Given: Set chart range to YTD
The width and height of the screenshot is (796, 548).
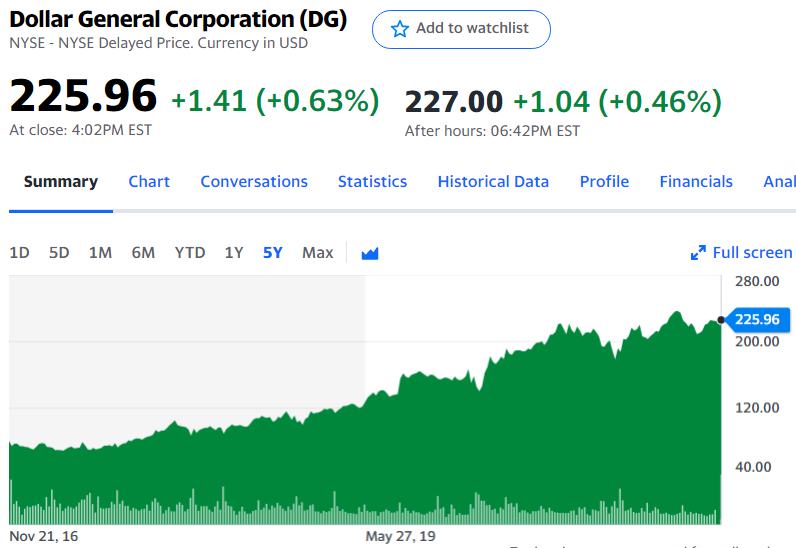Looking at the screenshot, I should pyautogui.click(x=190, y=252).
